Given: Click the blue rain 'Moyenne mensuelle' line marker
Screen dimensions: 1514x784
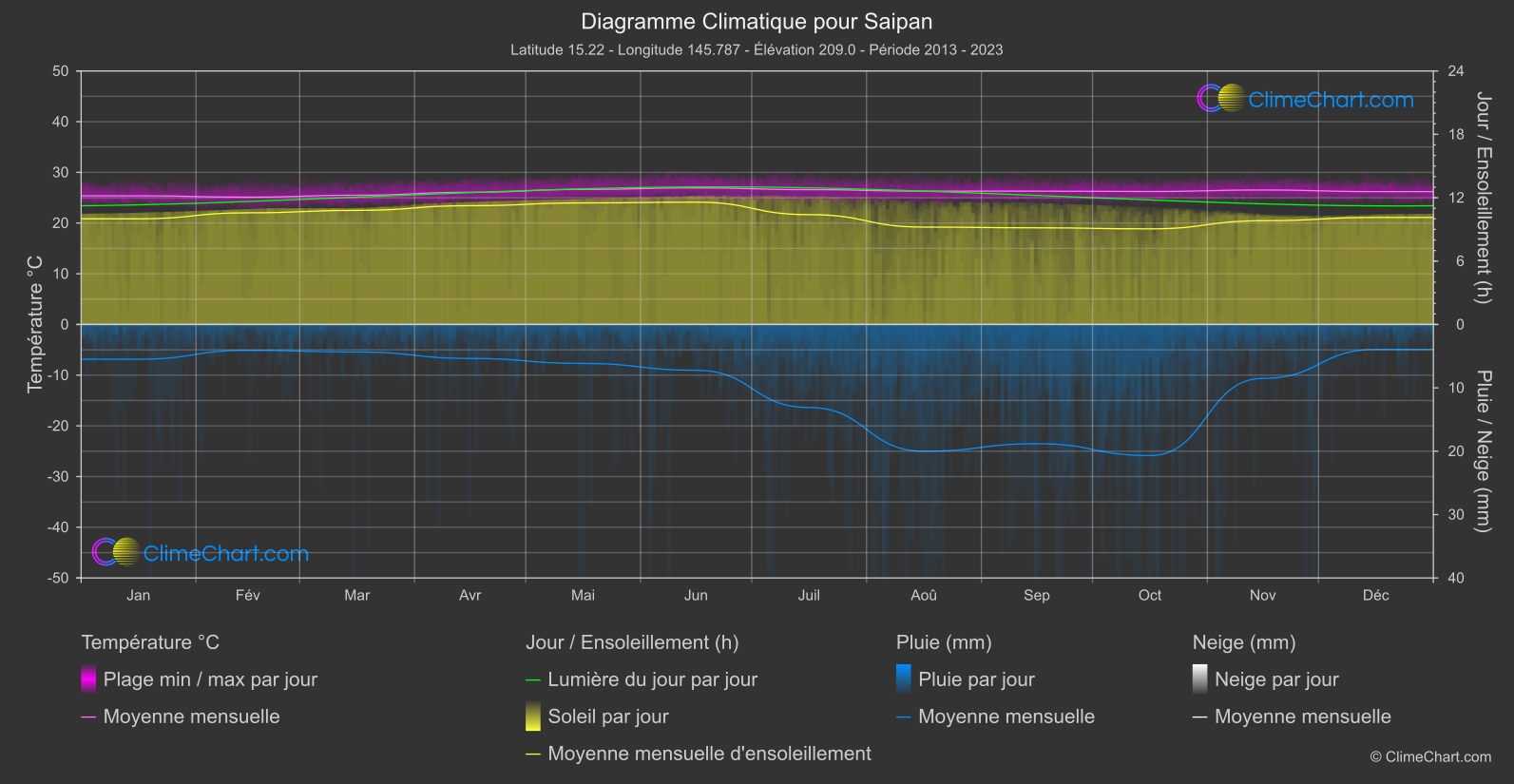Looking at the screenshot, I should (x=904, y=717).
